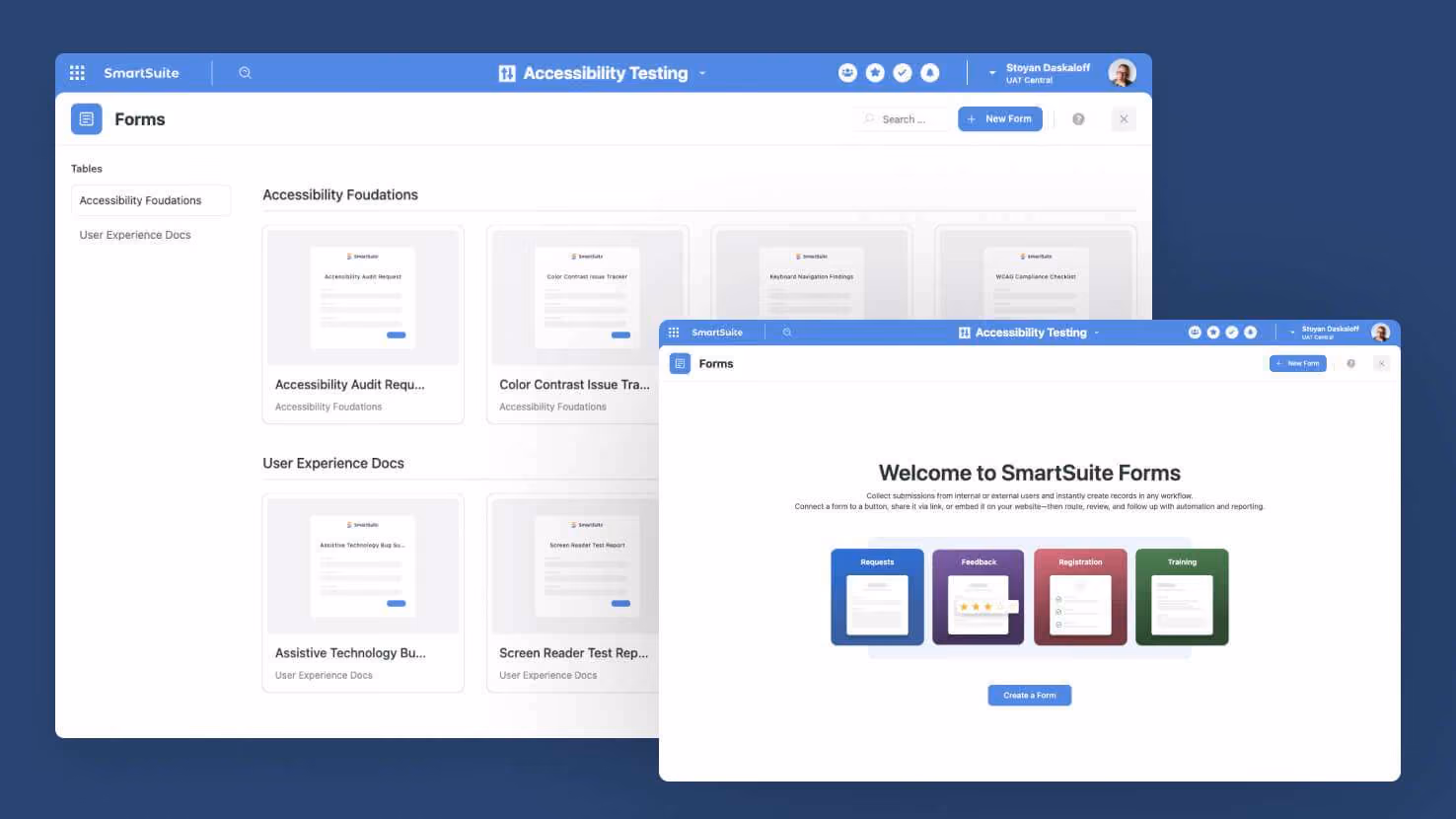Open the checkmark tasks icon in back window header
This screenshot has height=819, width=1456.
tap(903, 73)
